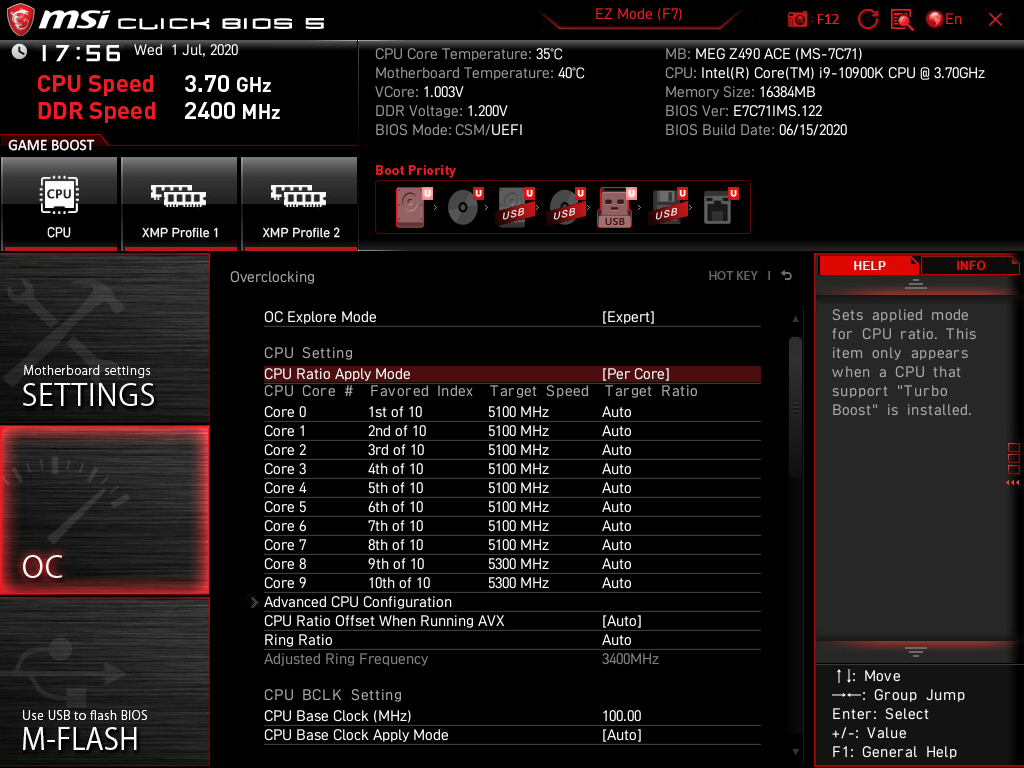This screenshot has width=1024, height=768.
Task: Click the CD/DVD drive icon under Boot Priority
Action: pos(462,205)
